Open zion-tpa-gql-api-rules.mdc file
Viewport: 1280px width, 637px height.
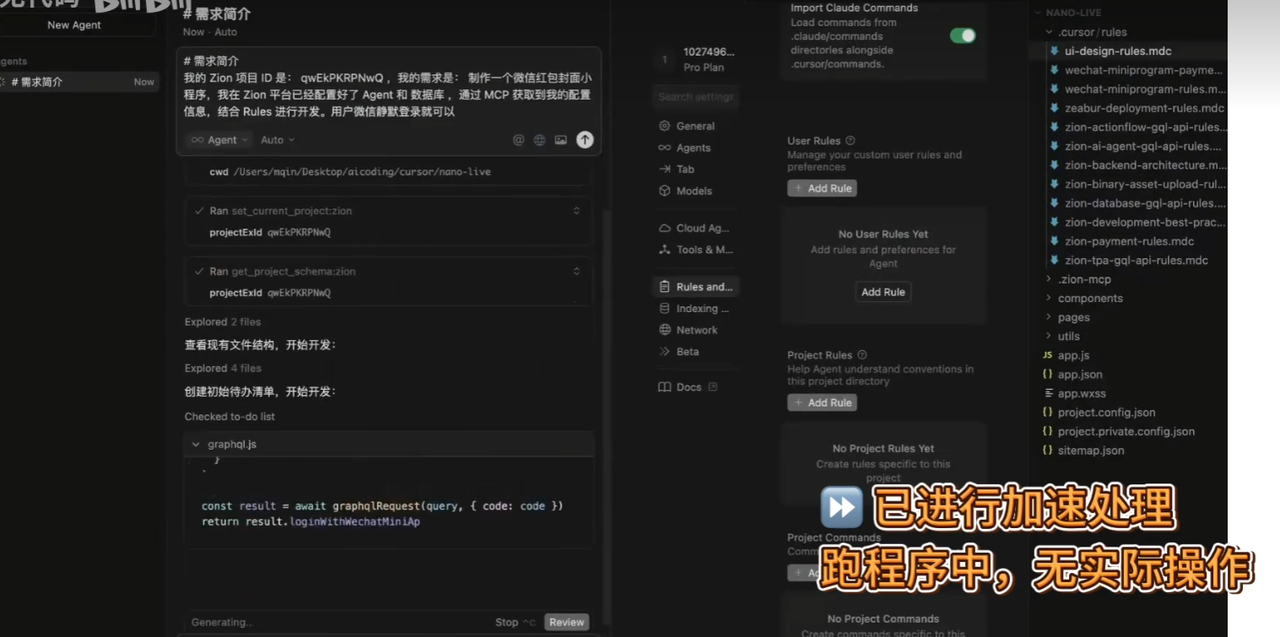coord(1136,260)
